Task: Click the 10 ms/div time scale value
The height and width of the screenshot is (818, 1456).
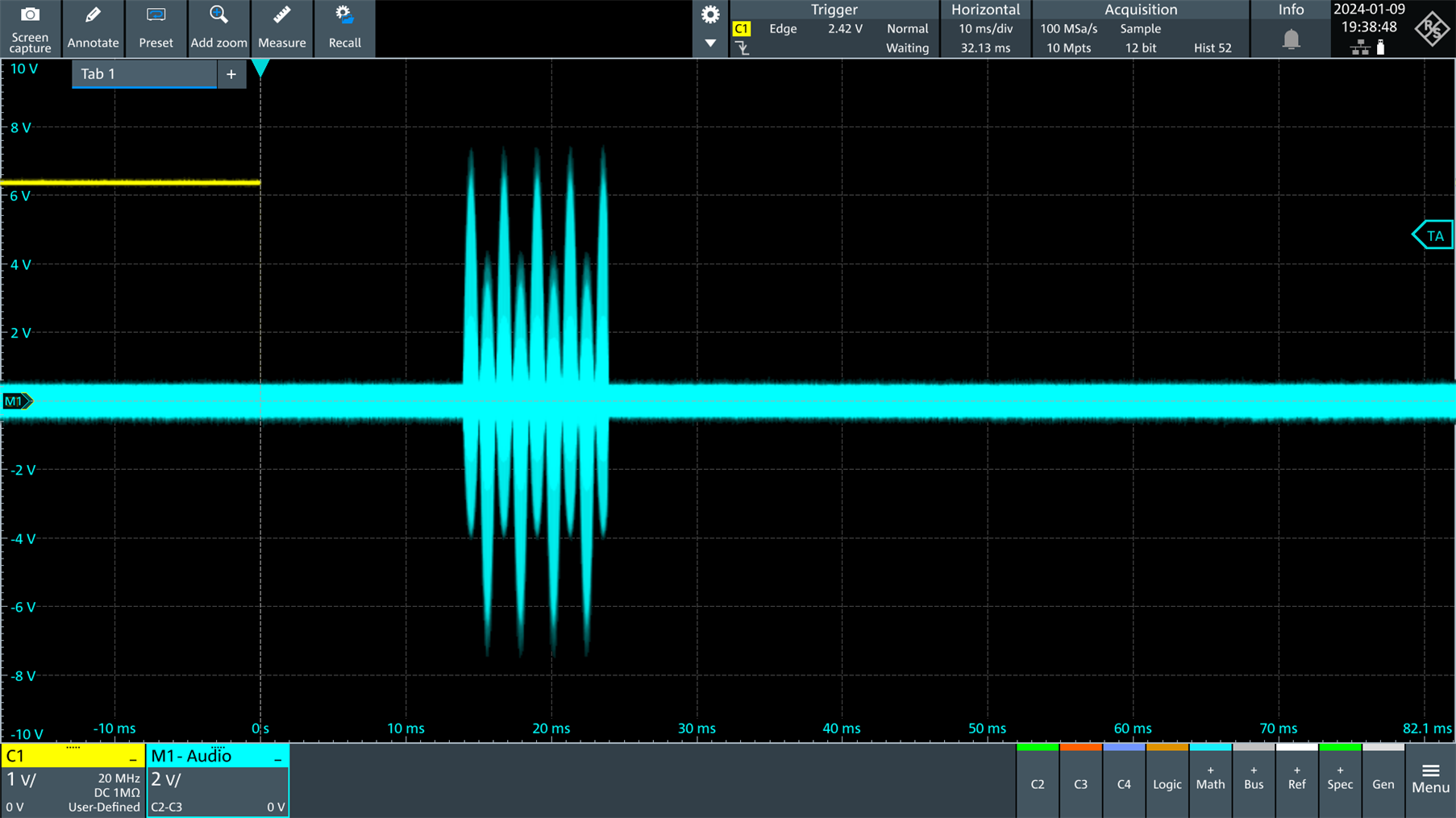Action: coord(985,28)
